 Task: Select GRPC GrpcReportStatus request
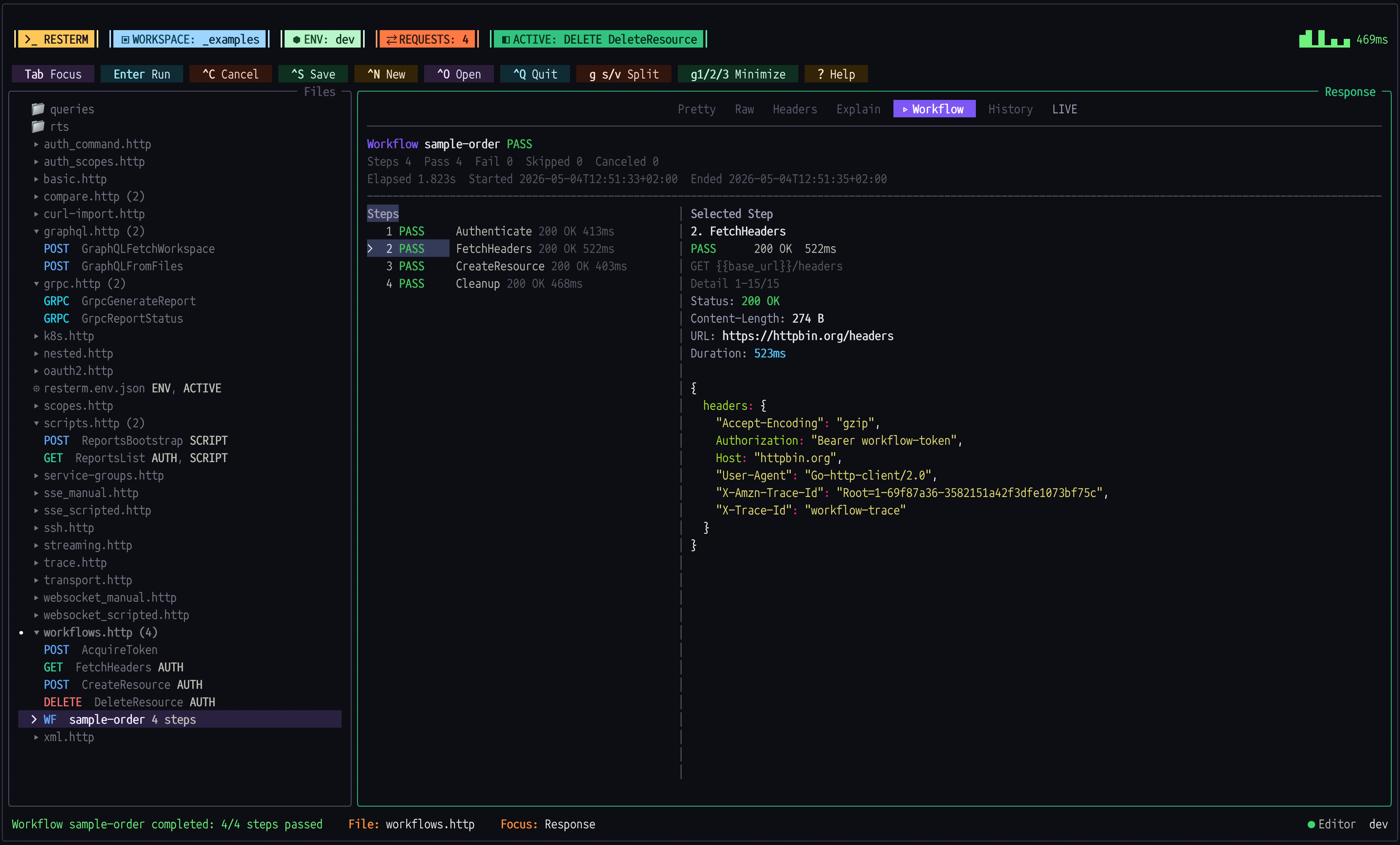pos(113,319)
